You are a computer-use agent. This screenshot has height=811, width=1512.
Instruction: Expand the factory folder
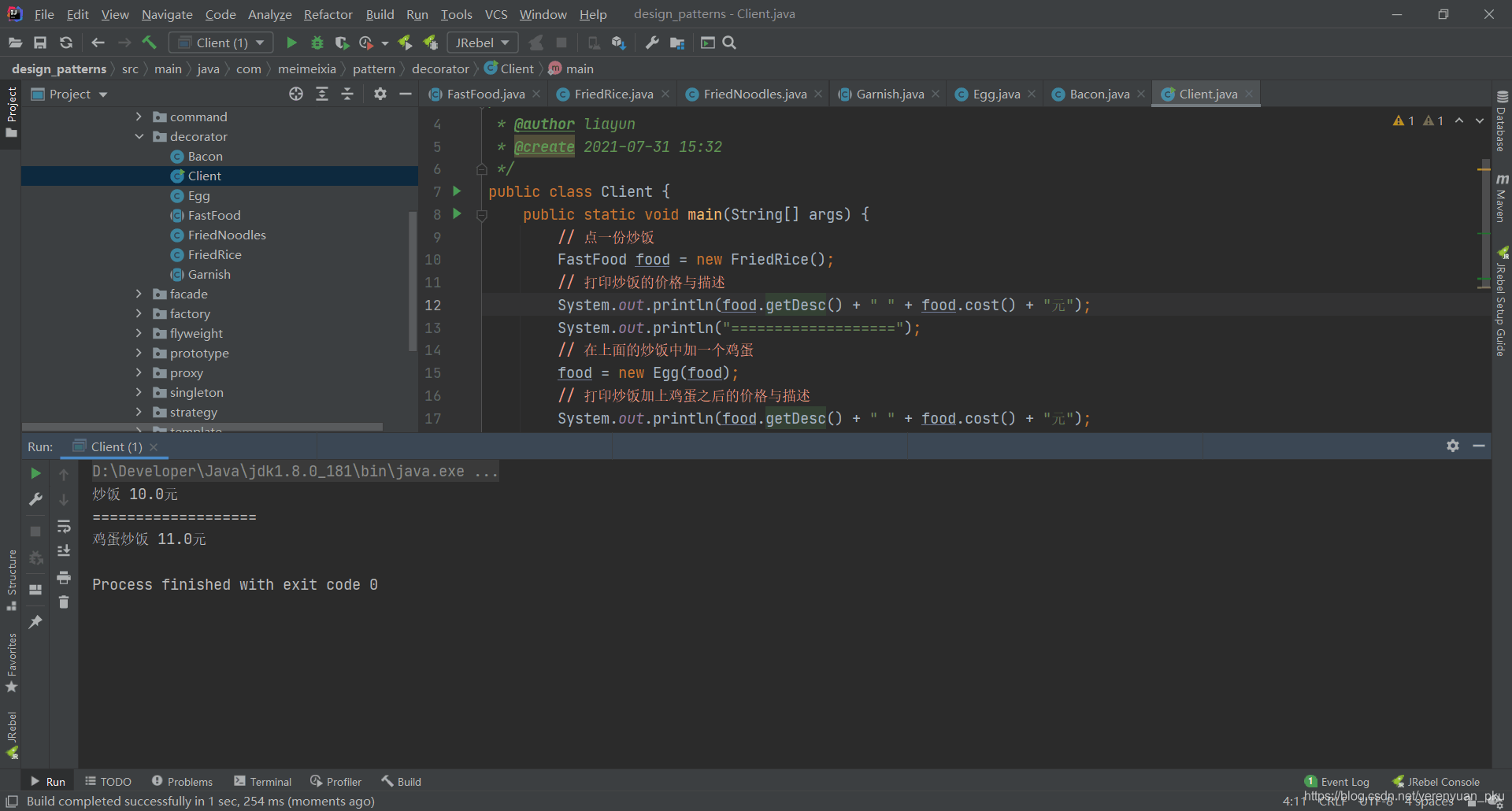tap(139, 313)
